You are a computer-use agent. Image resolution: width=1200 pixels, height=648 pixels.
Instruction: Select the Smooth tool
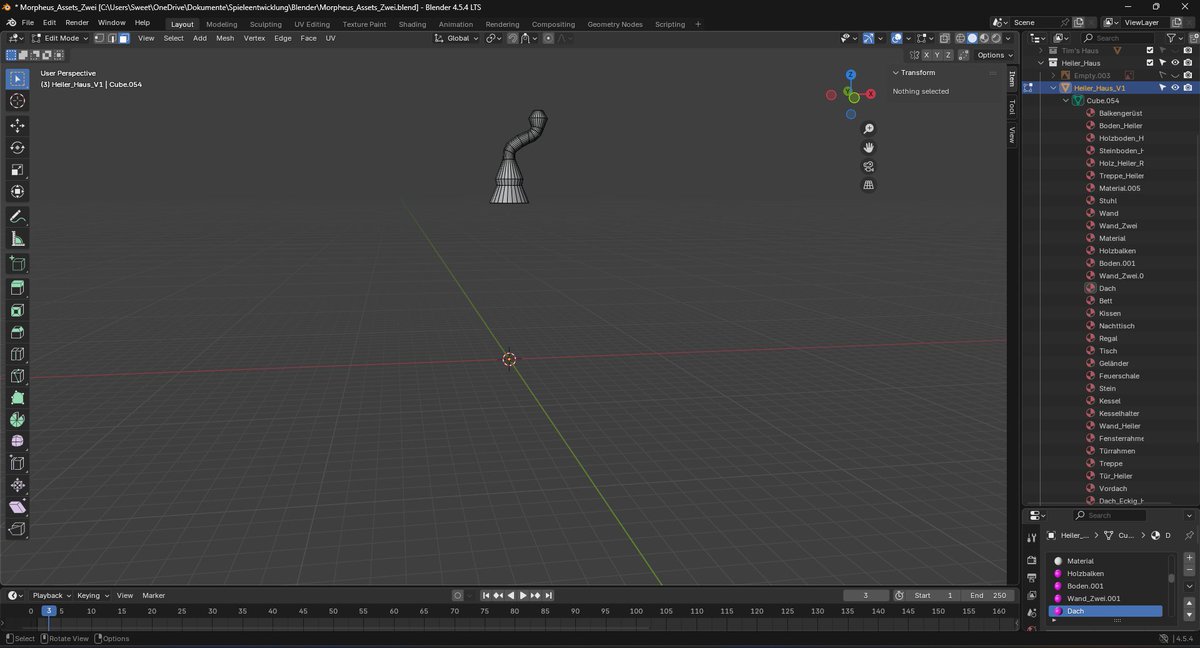click(x=17, y=441)
